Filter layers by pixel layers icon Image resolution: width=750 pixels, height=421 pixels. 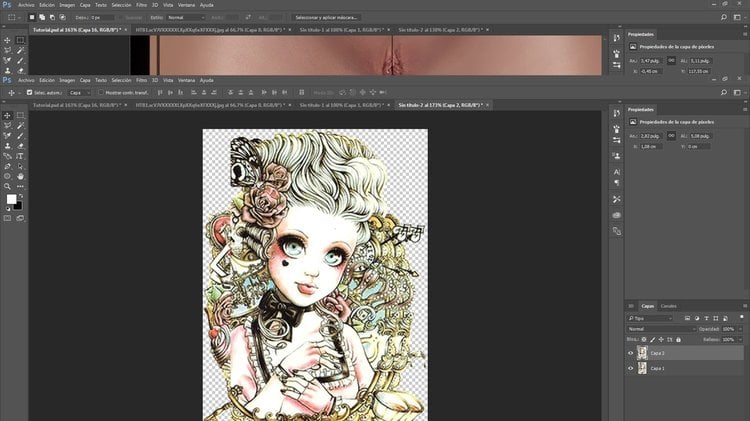(687, 318)
